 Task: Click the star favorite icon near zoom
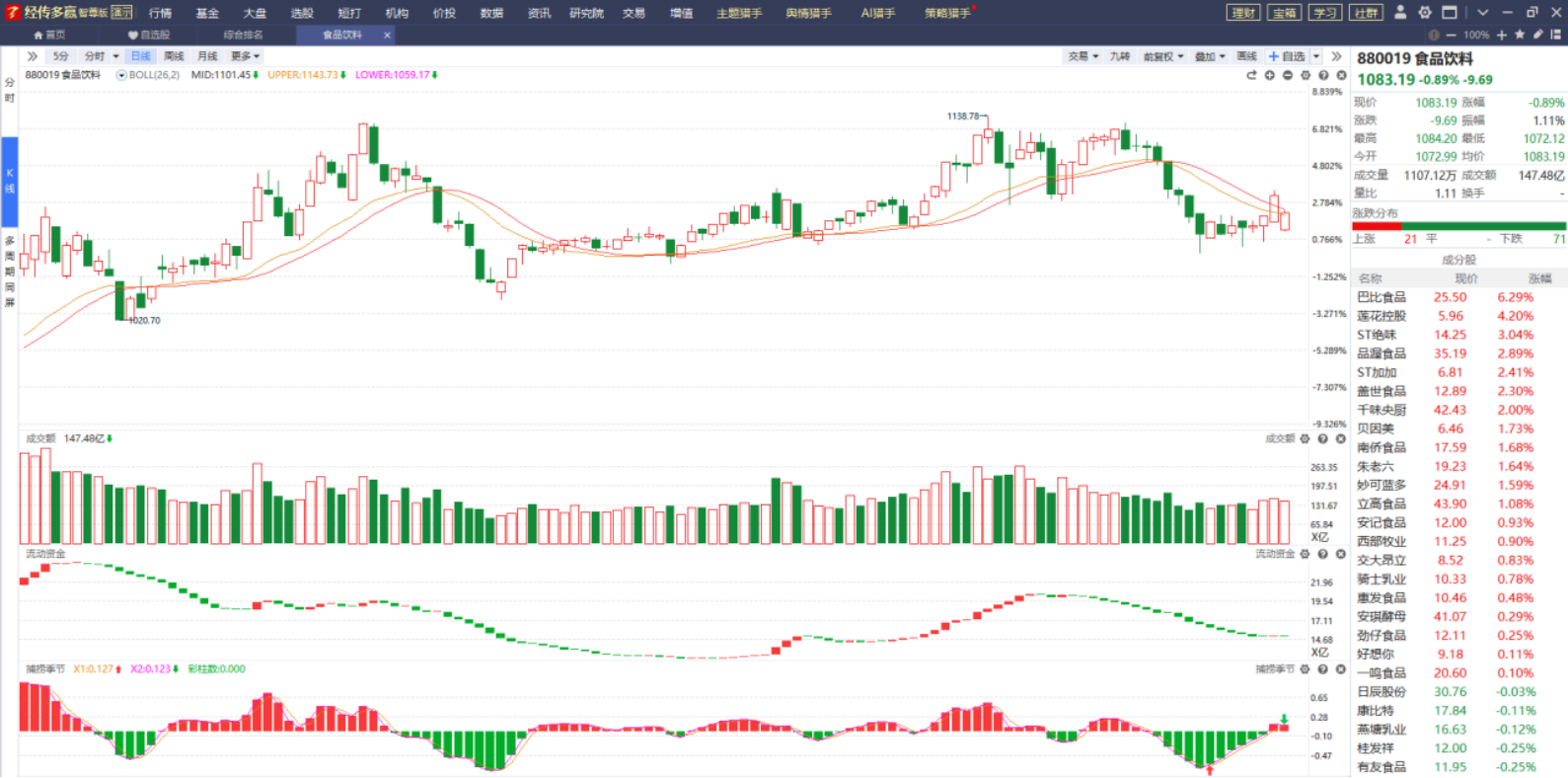(1520, 35)
